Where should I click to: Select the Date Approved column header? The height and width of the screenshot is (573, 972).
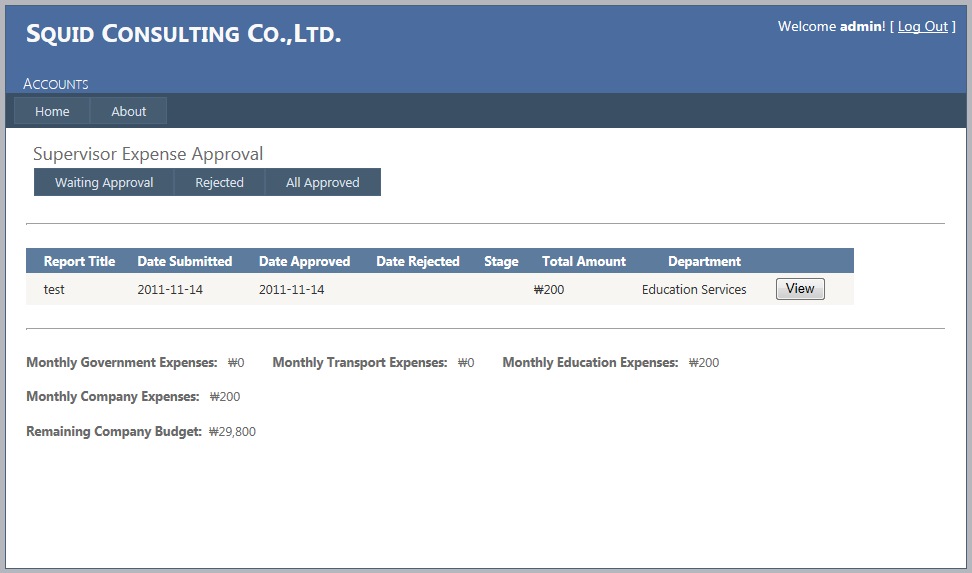point(304,261)
